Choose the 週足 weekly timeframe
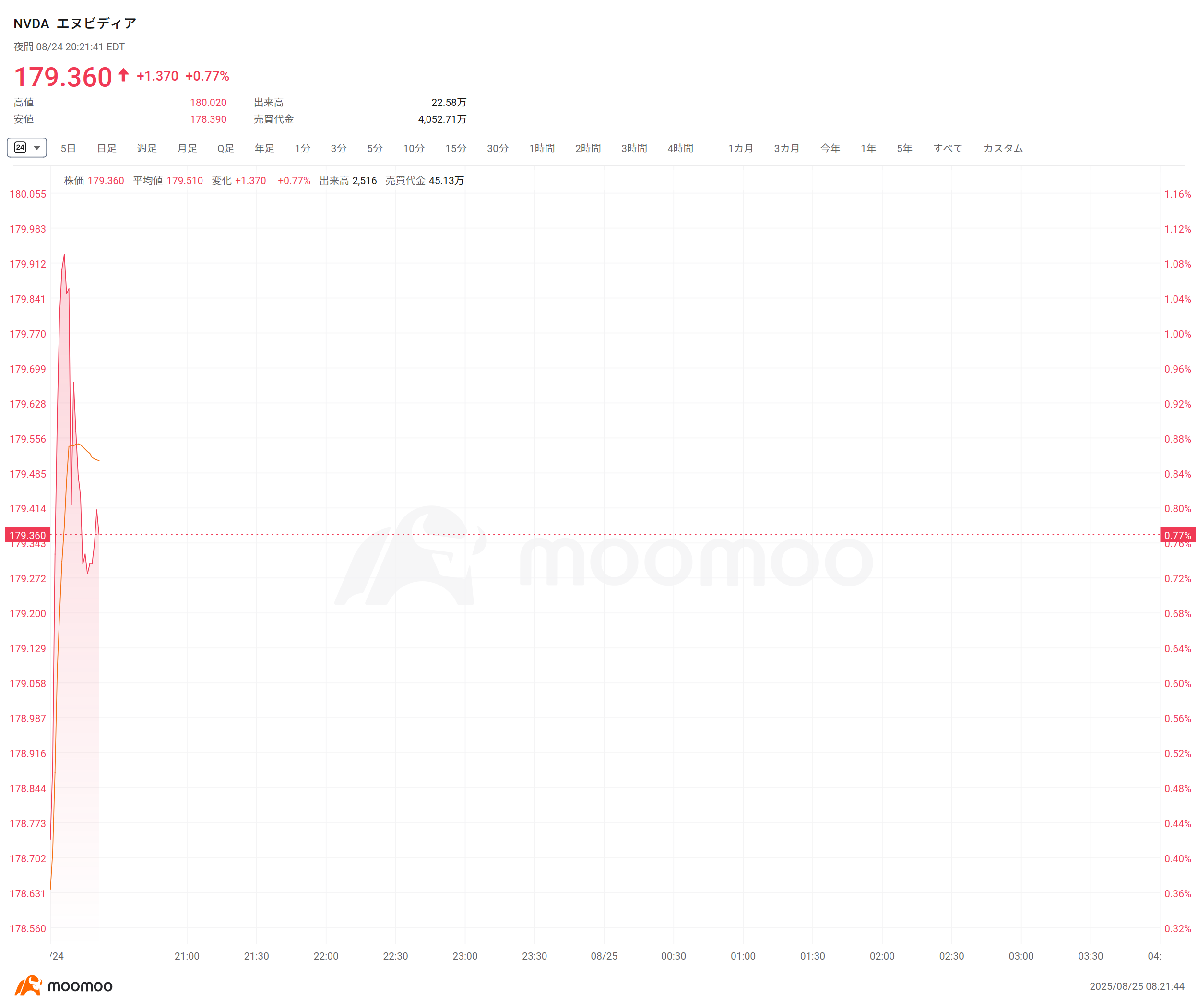 pyautogui.click(x=146, y=149)
